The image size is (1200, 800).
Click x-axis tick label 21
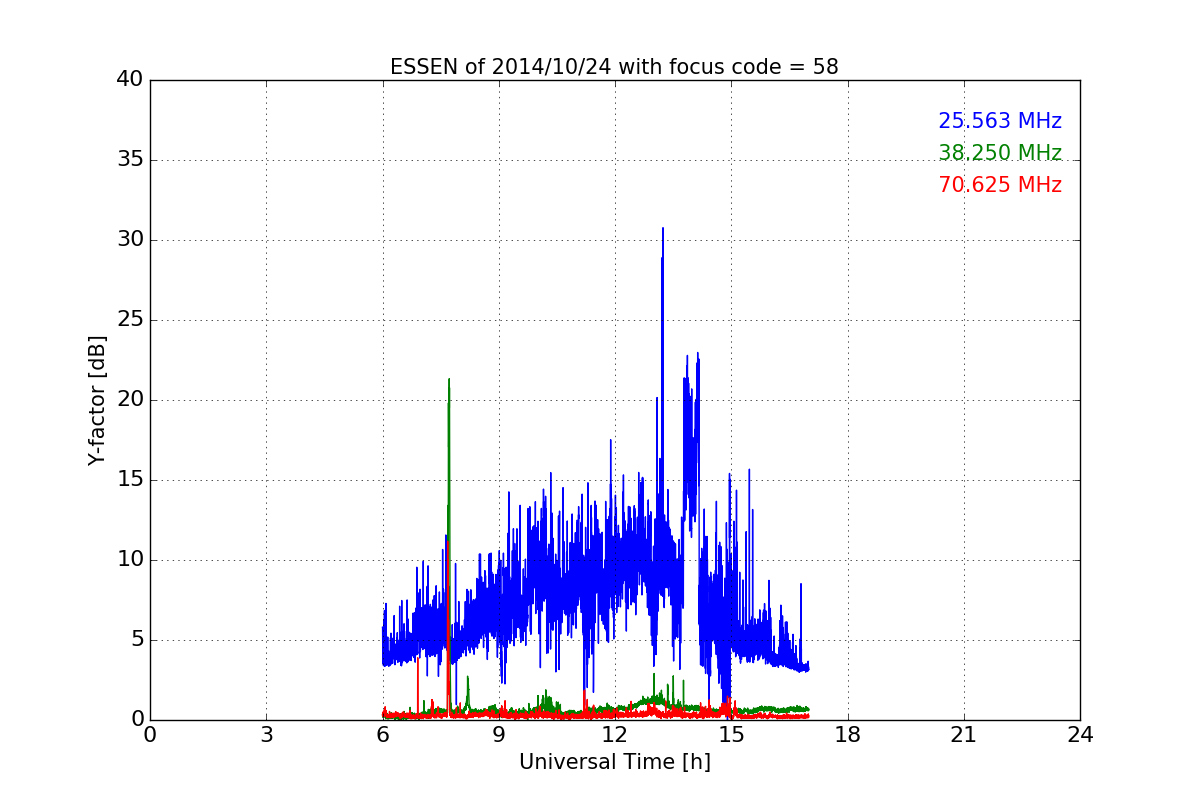(x=964, y=734)
